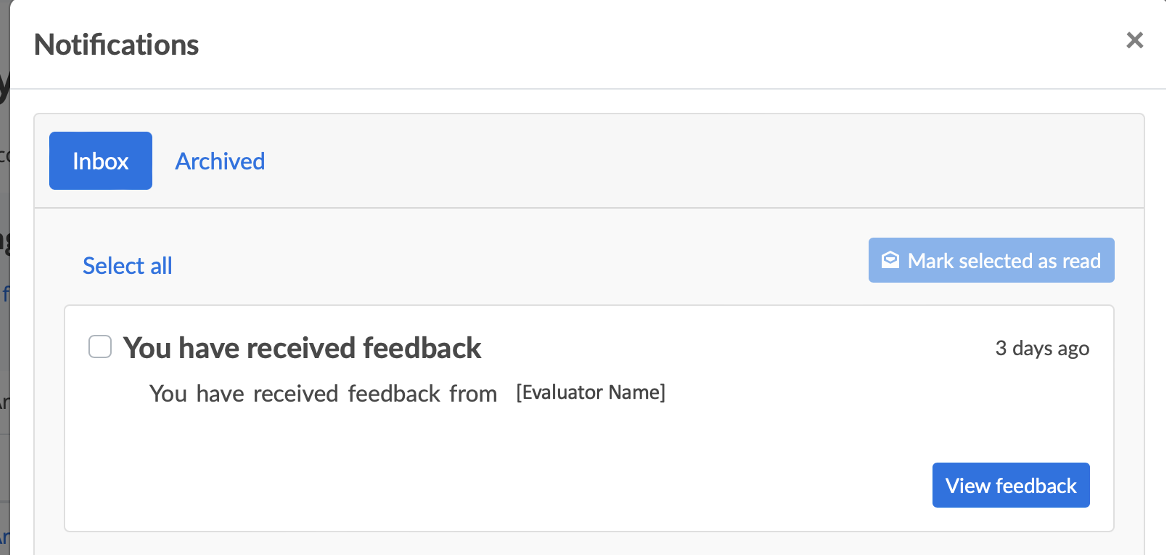This screenshot has height=555, width=1166.
Task: Click the 3 days ago timestamp
Action: pos(1042,348)
